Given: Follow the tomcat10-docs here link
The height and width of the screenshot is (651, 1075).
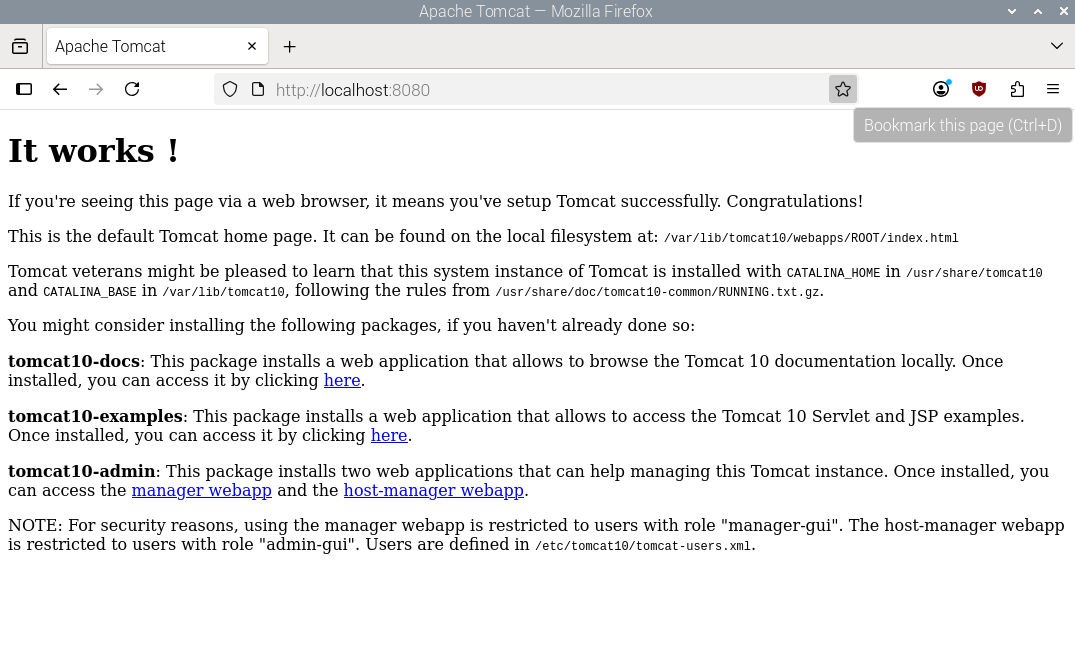Looking at the screenshot, I should coord(342,380).
